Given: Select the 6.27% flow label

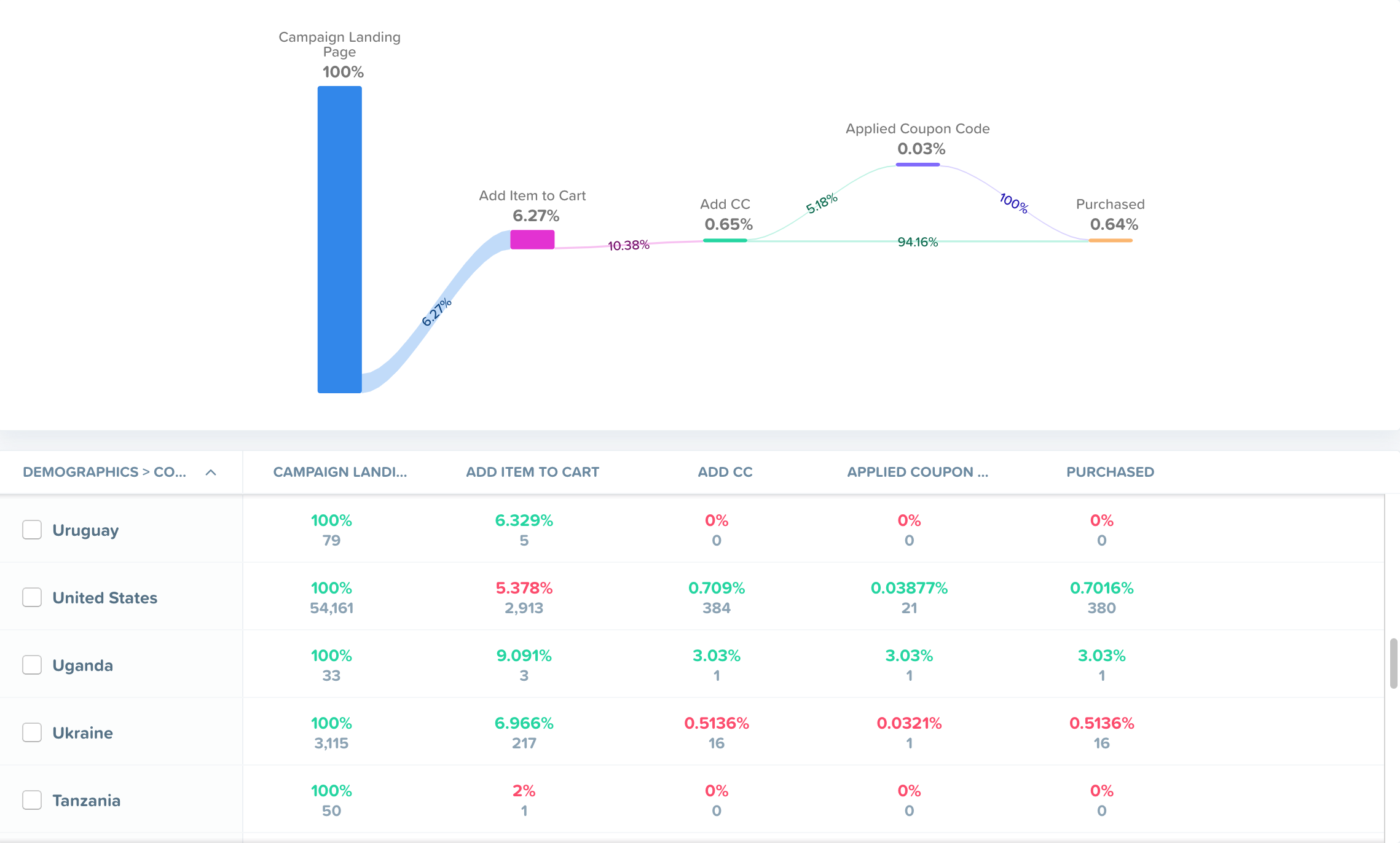Looking at the screenshot, I should click(x=437, y=312).
